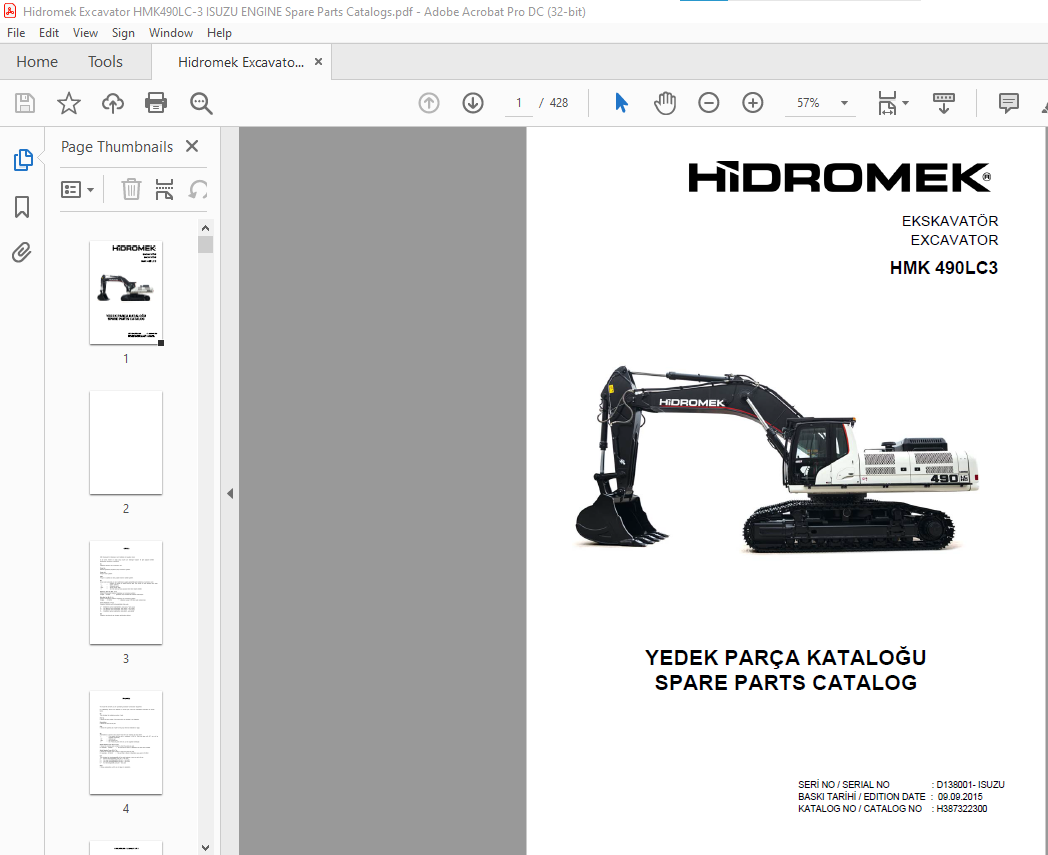
Task: Upload file to cloud icon
Action: pyautogui.click(x=112, y=103)
